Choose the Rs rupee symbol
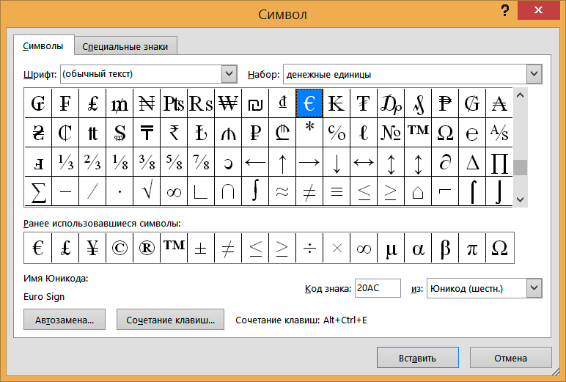Image resolution: width=566 pixels, height=382 pixels. point(201,103)
